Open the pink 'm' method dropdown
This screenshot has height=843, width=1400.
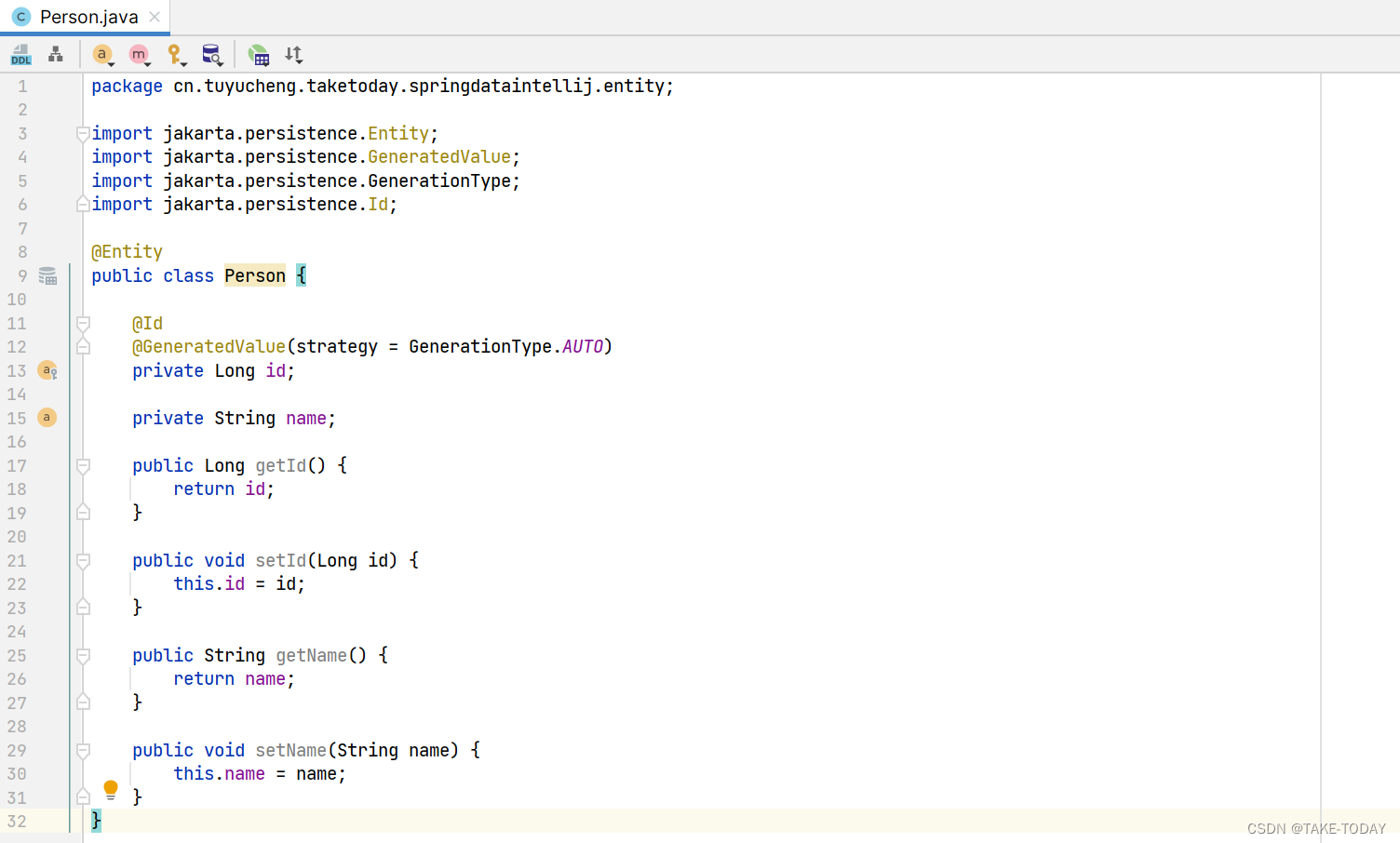tap(140, 55)
